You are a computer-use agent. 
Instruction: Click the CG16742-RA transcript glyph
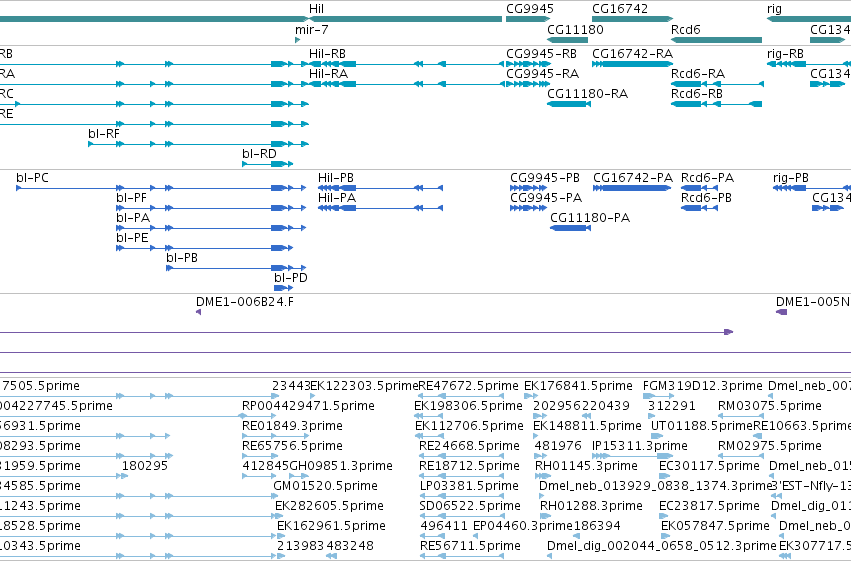(632, 64)
